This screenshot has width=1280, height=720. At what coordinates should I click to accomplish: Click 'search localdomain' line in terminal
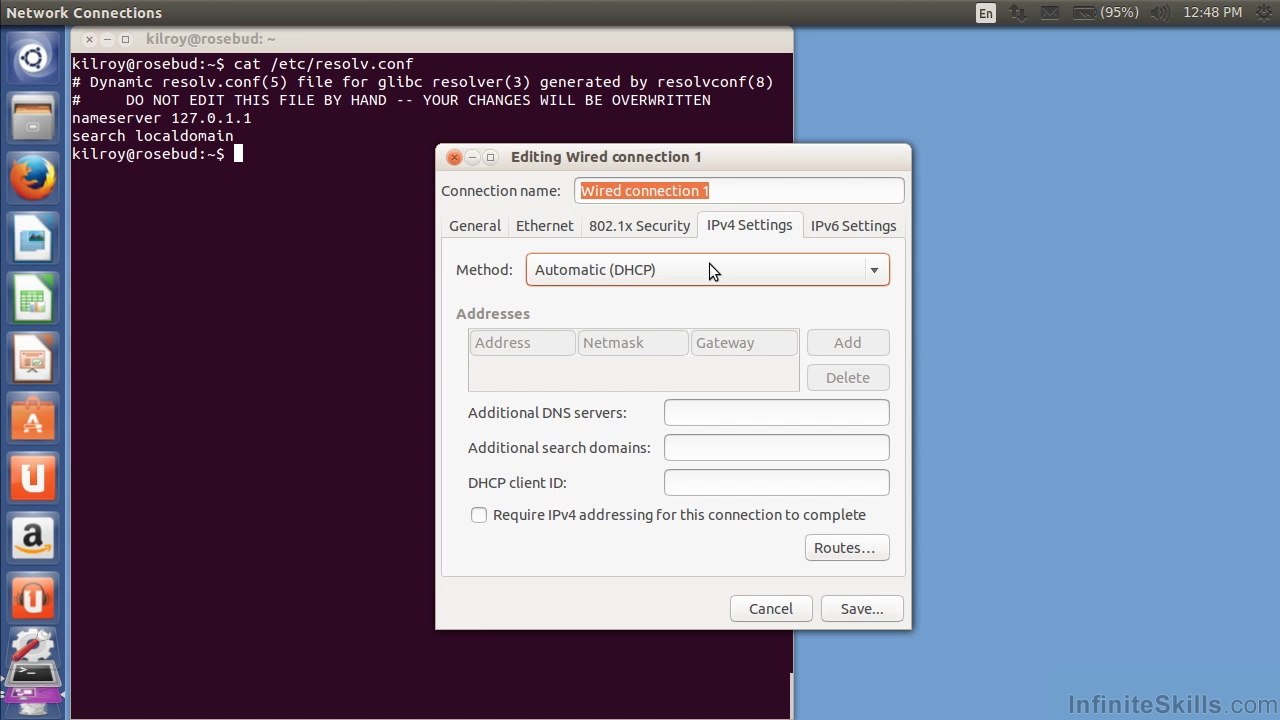pyautogui.click(x=152, y=136)
